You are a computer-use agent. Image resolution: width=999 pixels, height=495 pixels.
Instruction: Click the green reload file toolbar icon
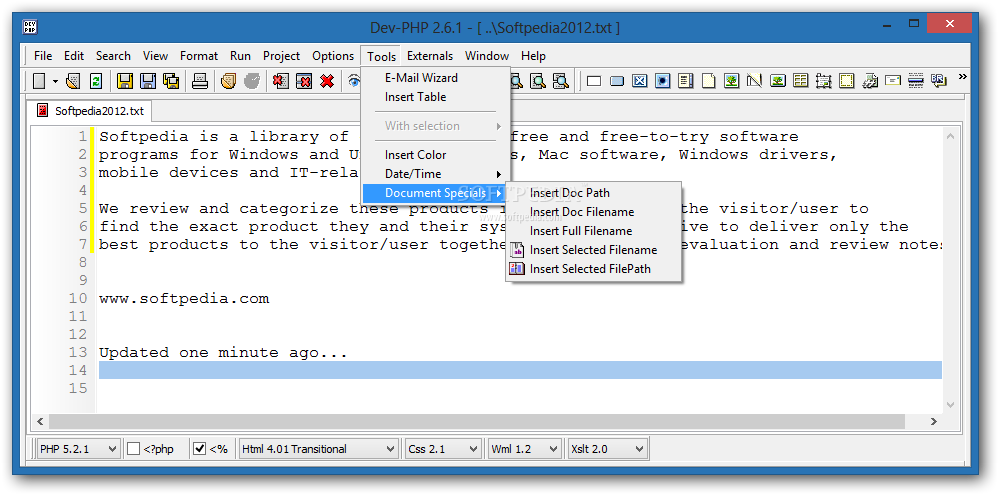96,81
